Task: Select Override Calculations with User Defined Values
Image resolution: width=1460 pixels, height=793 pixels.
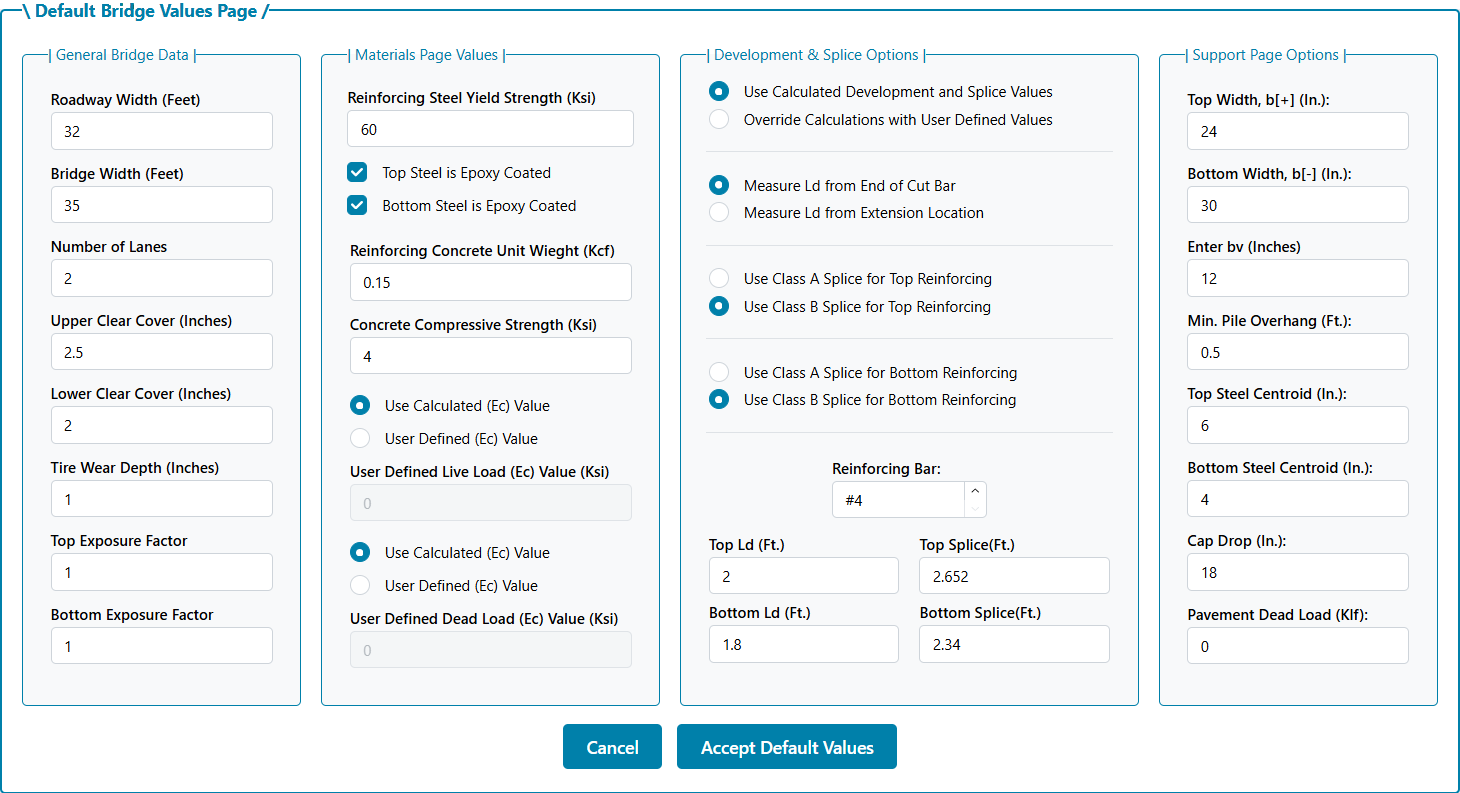Action: coord(719,120)
